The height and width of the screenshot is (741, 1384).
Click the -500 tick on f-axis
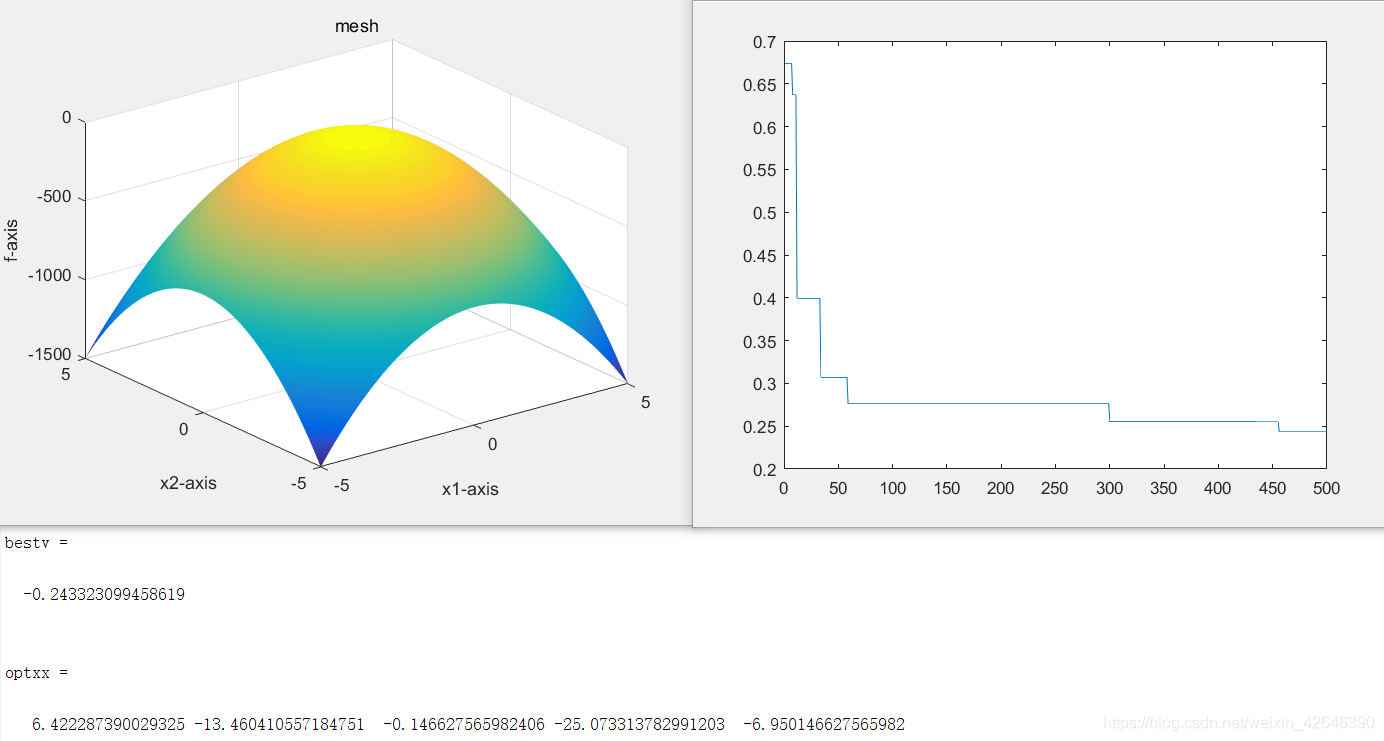tap(53, 196)
